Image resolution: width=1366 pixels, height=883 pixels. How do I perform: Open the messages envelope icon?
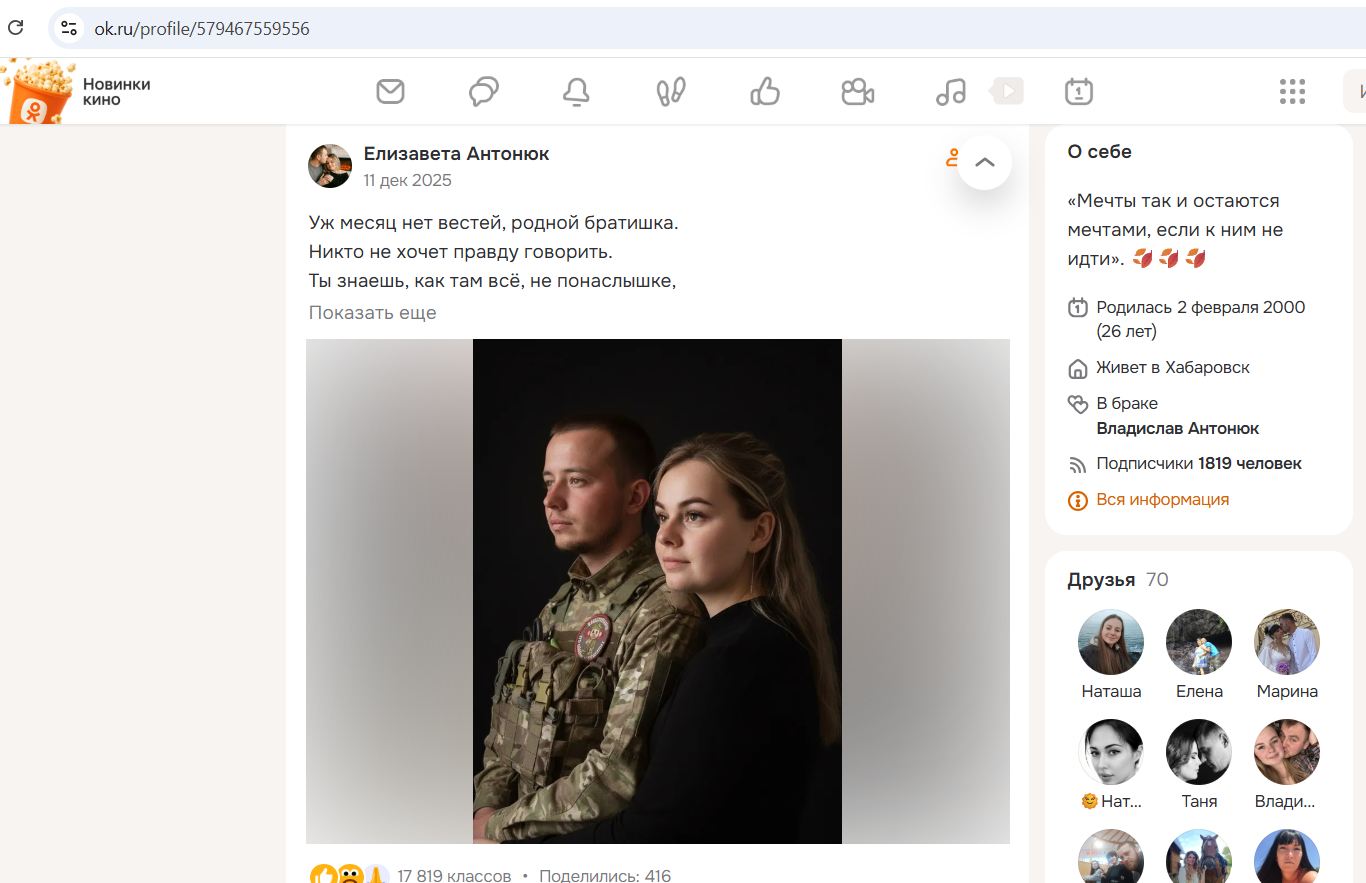[x=390, y=92]
